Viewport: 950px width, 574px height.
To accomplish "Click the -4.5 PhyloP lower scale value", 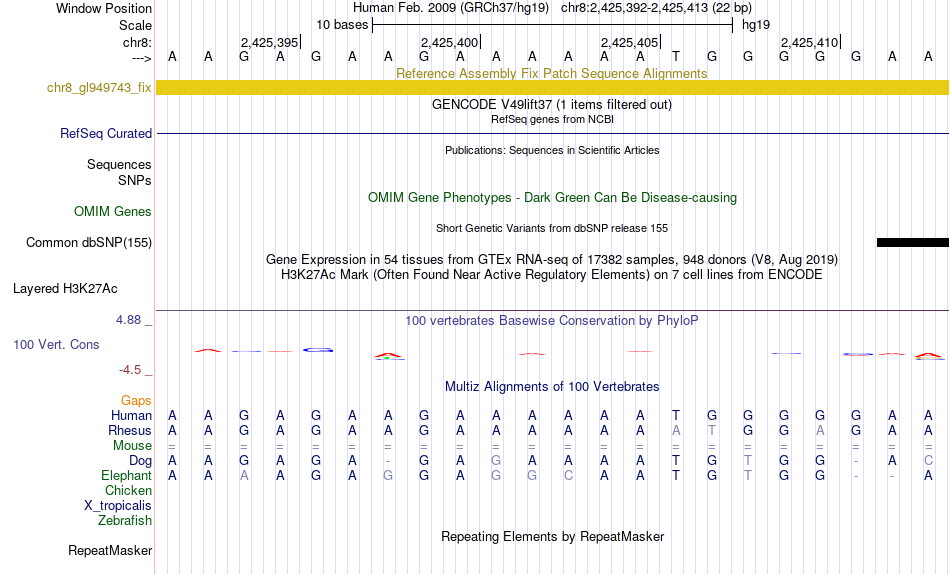I will [x=130, y=370].
